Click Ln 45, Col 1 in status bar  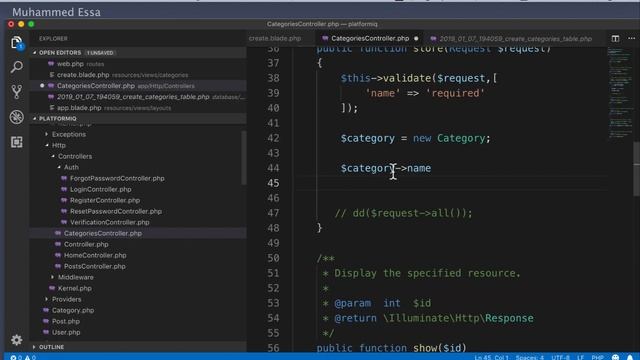(491, 358)
